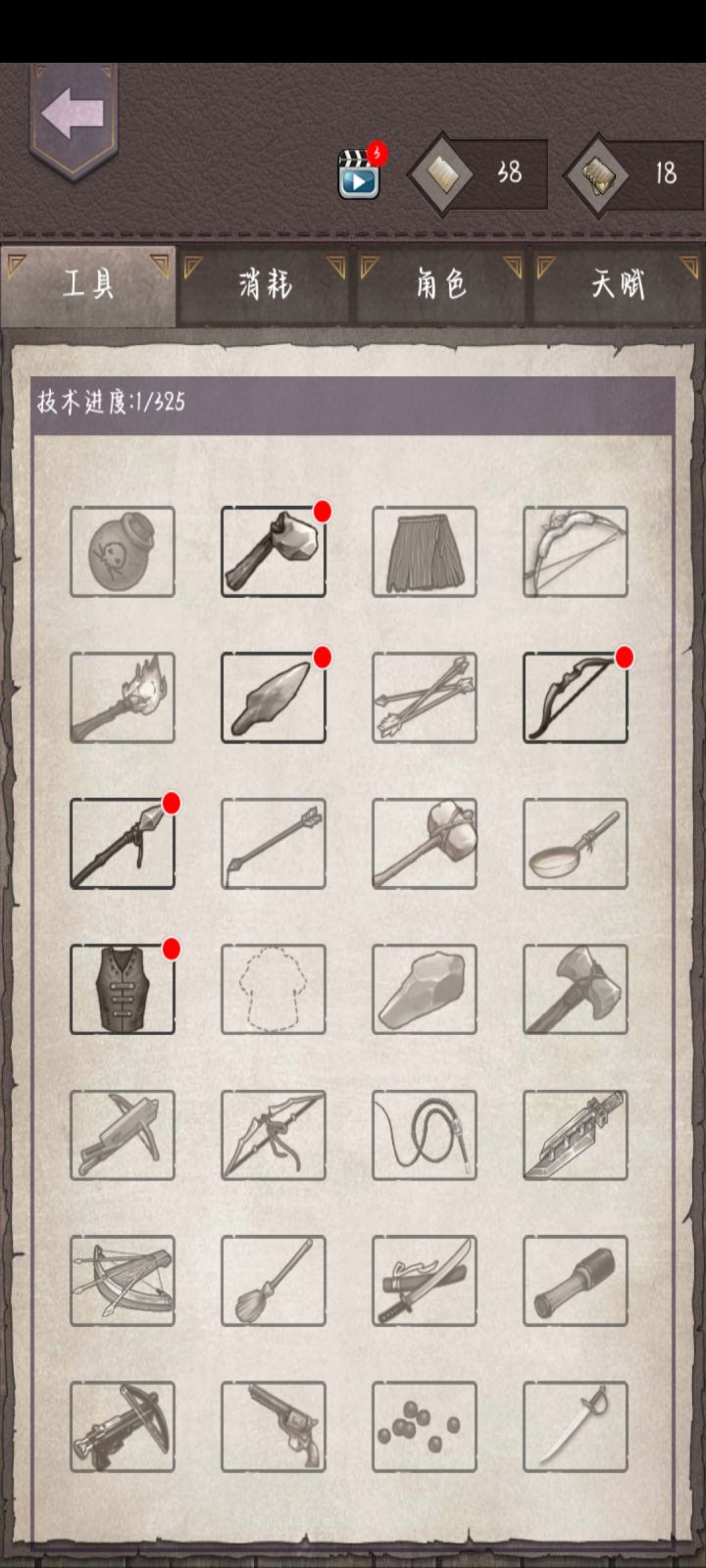Select the dark recurve bow
706x1568 pixels.
point(576,698)
